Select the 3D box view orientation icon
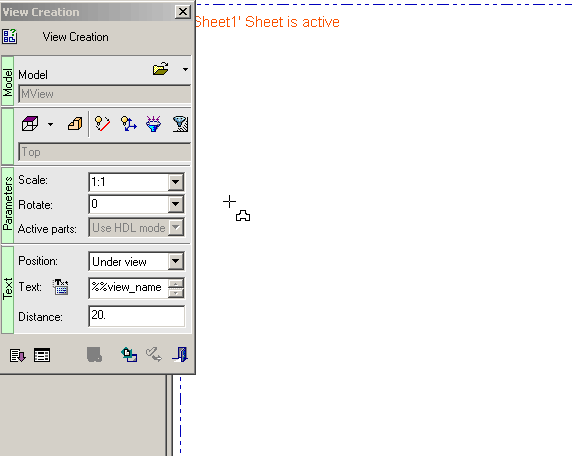The image size is (572, 456). click(x=30, y=124)
